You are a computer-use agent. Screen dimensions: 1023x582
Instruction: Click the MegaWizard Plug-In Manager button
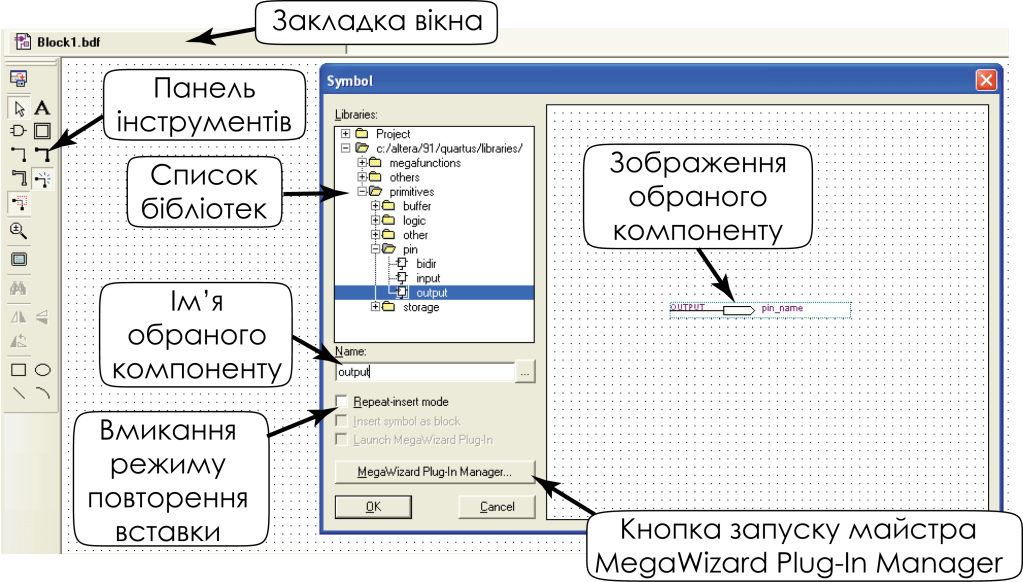(435, 470)
